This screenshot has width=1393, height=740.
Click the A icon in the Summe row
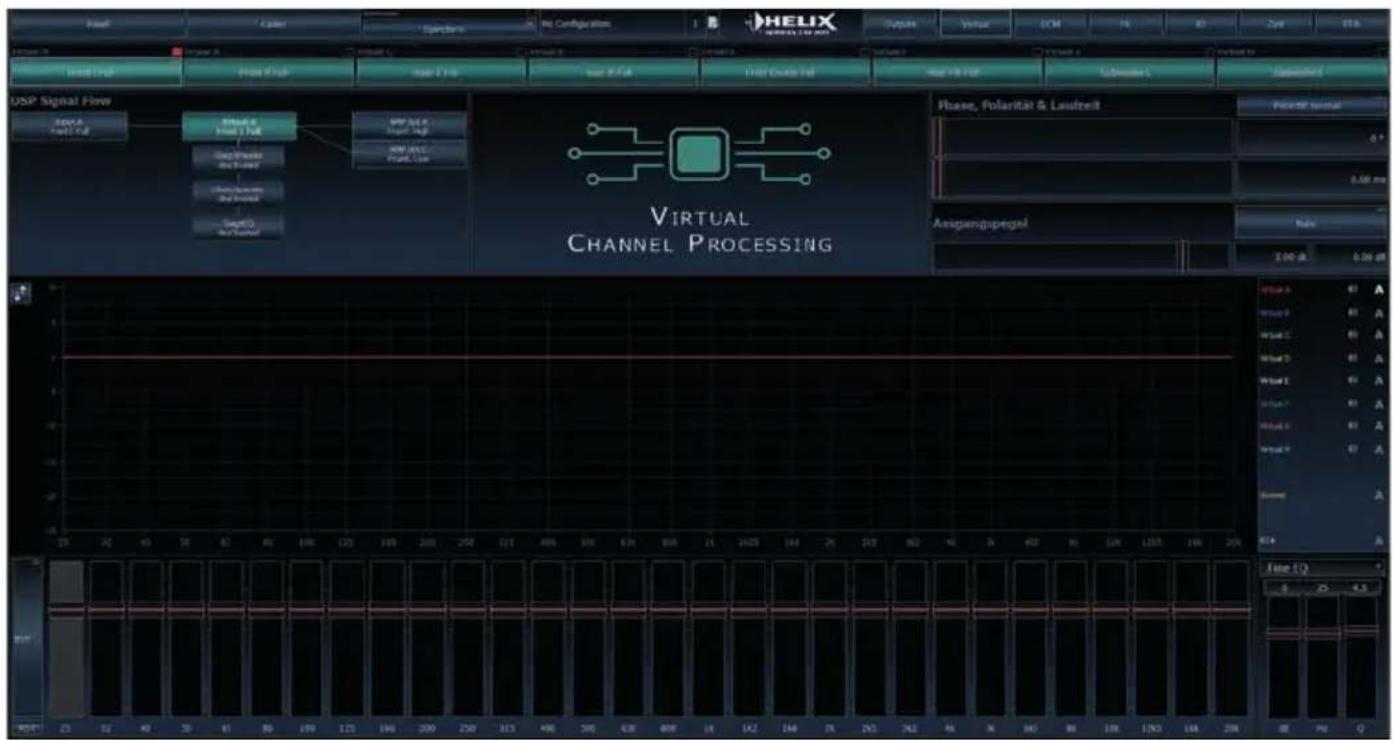(1379, 495)
